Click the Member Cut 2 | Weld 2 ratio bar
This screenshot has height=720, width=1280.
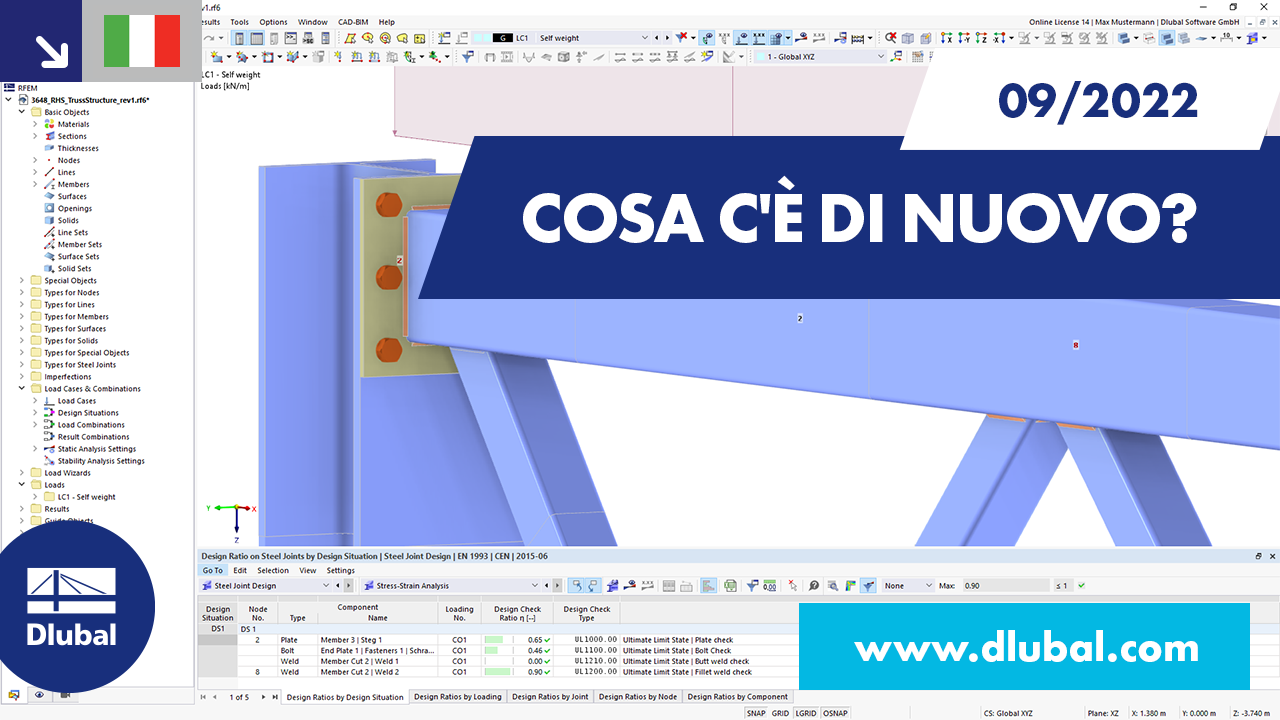tap(498, 672)
